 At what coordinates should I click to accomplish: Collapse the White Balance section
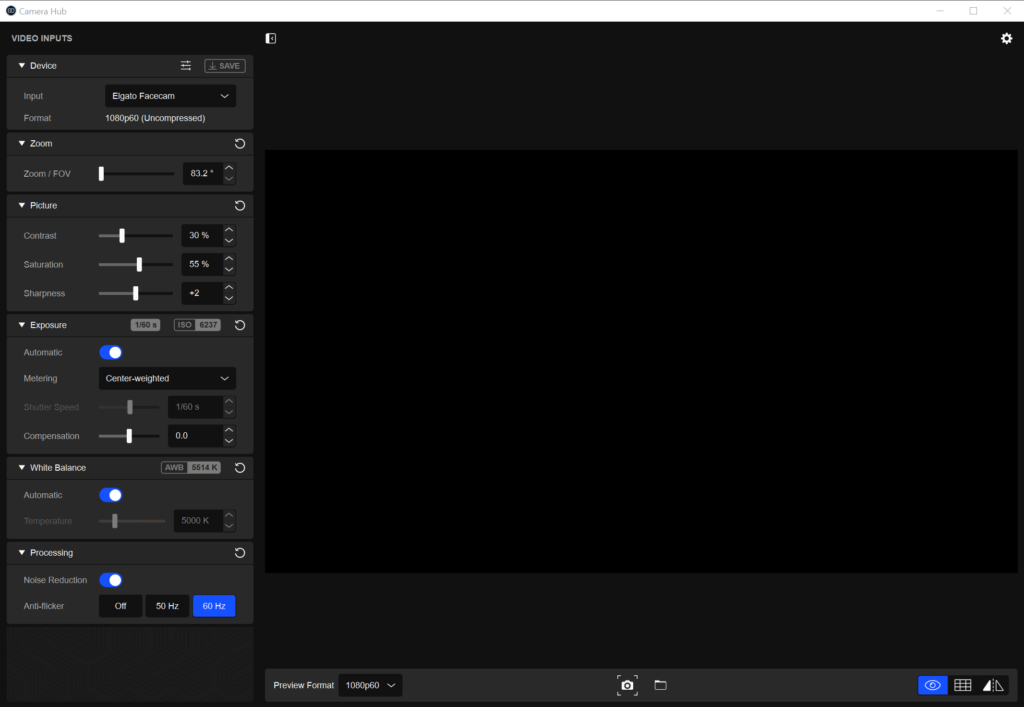coord(22,467)
